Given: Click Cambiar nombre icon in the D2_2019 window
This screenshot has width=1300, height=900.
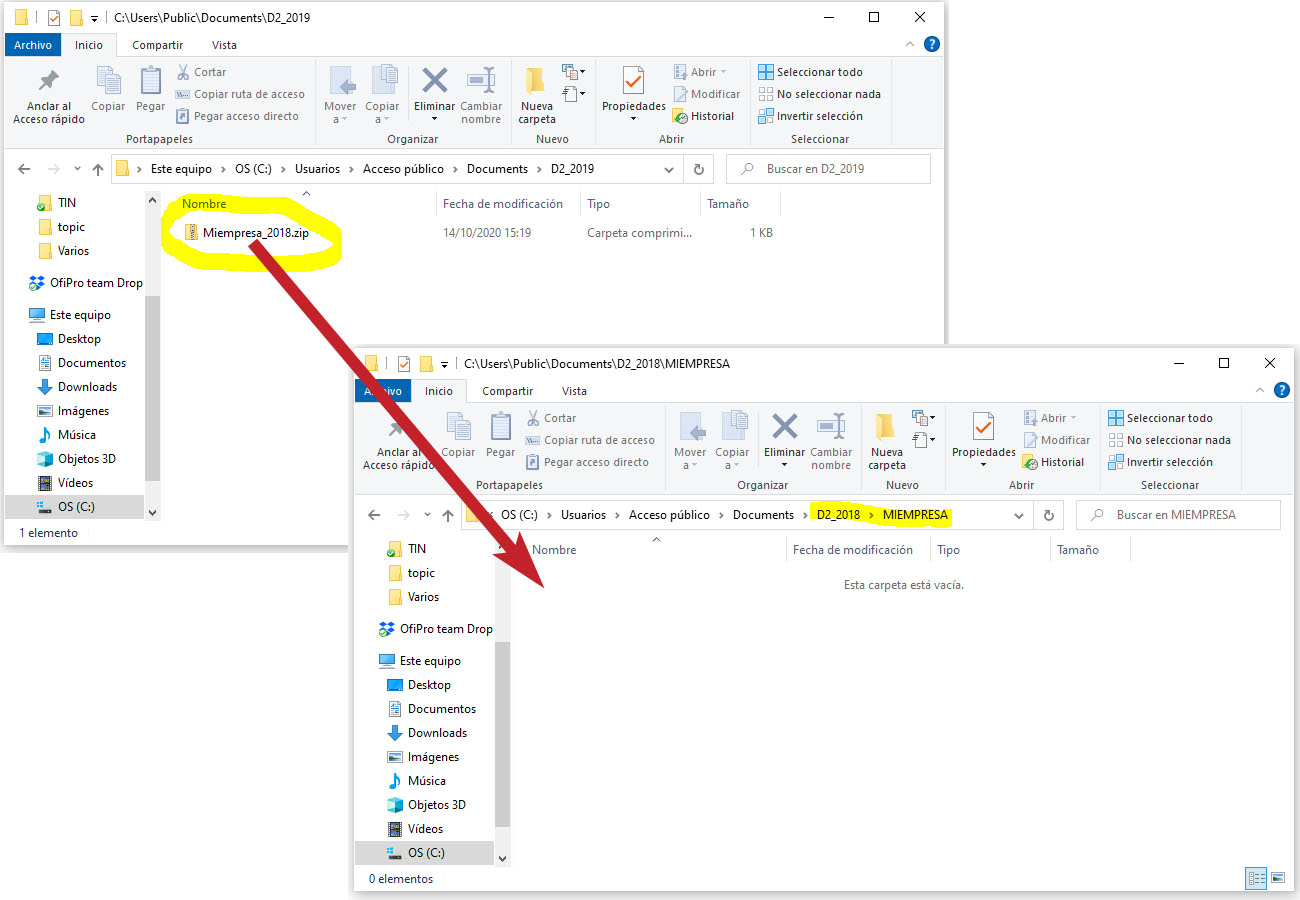Looking at the screenshot, I should (481, 83).
